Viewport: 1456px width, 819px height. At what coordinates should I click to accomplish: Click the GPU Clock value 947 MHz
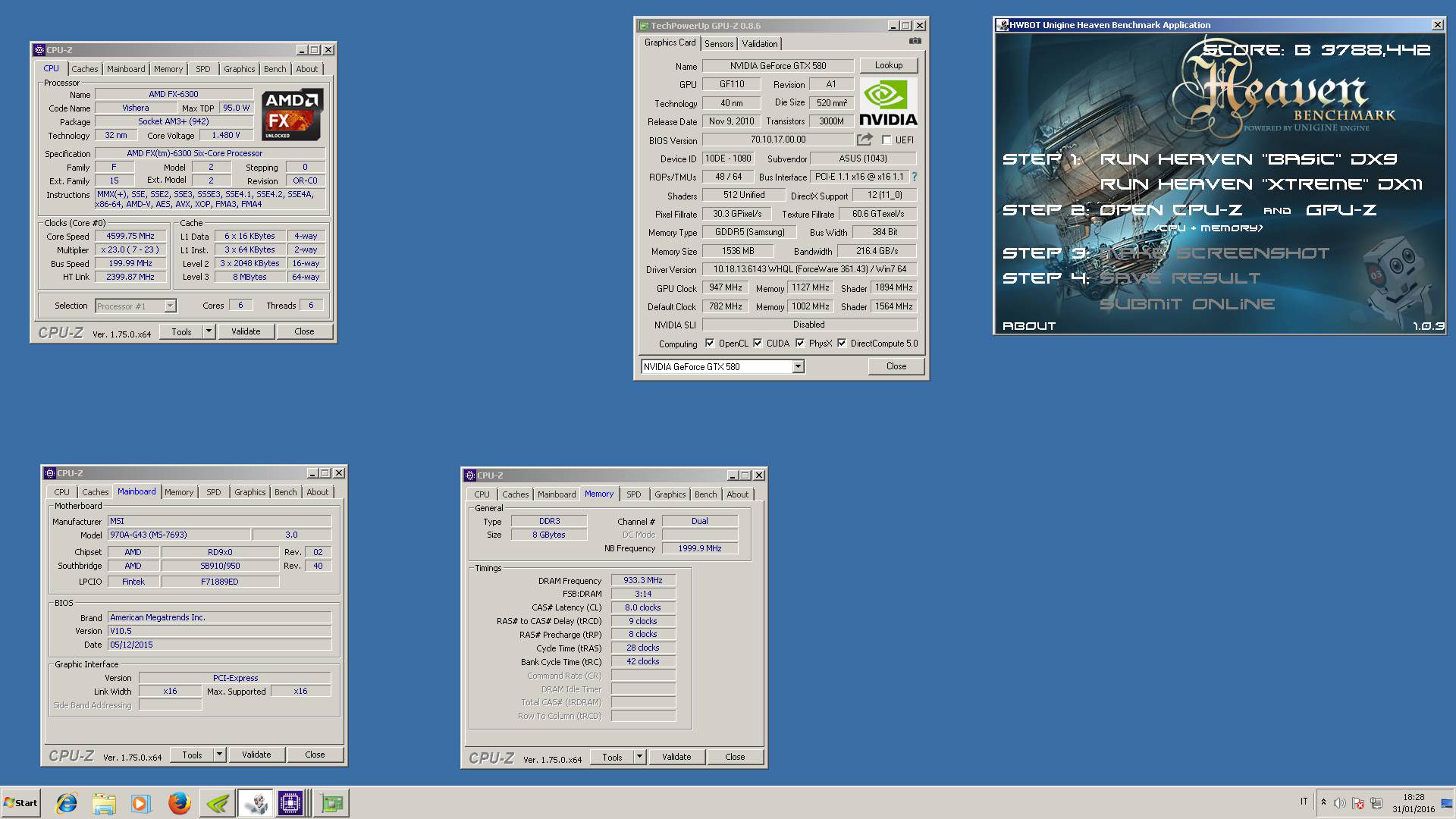(x=726, y=288)
